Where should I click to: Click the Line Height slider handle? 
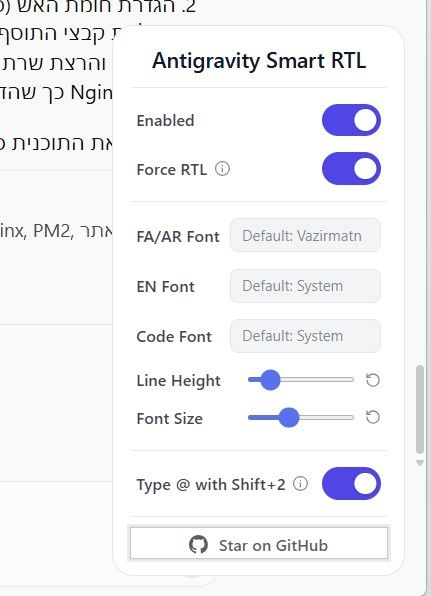click(x=270, y=380)
